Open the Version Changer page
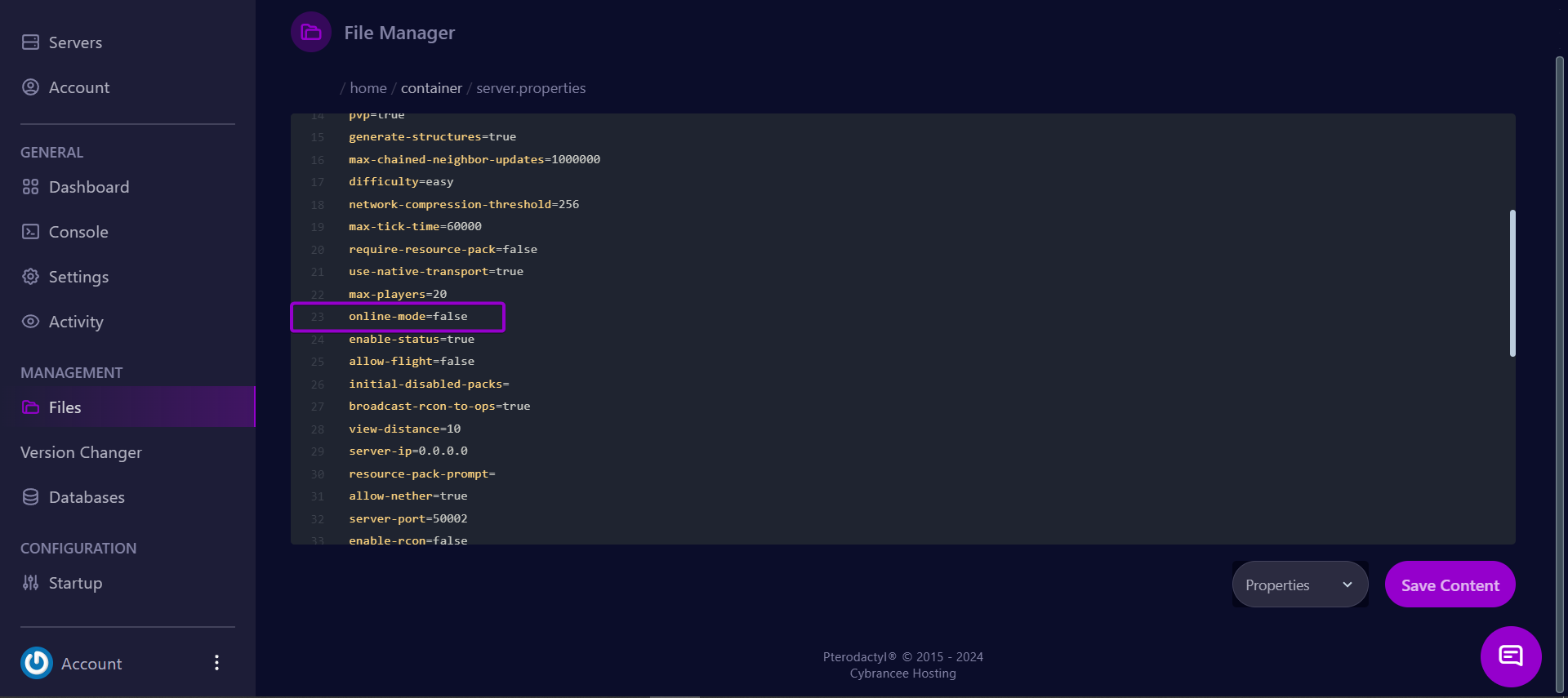 [x=81, y=452]
